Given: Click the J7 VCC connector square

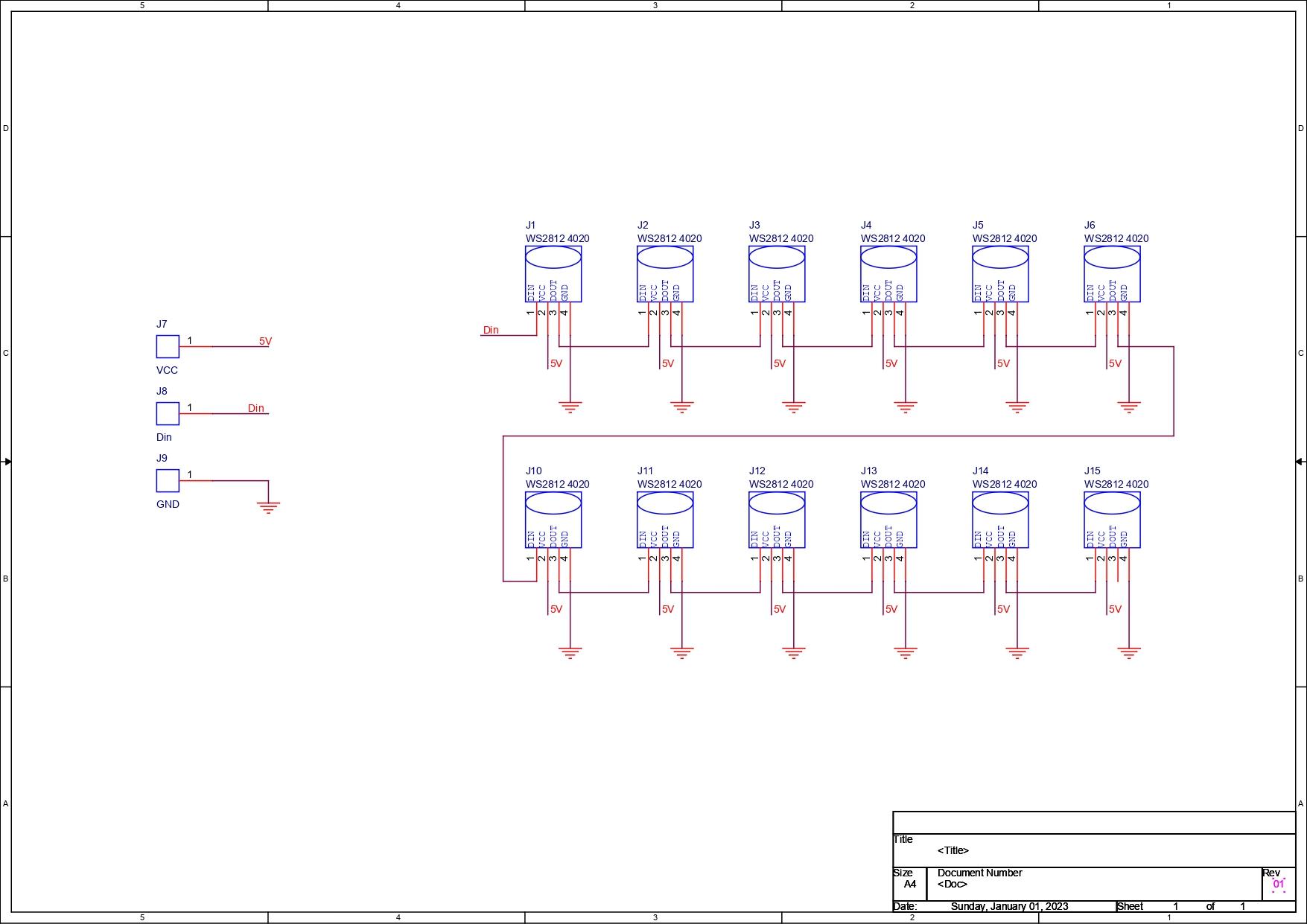Looking at the screenshot, I should (x=168, y=346).
